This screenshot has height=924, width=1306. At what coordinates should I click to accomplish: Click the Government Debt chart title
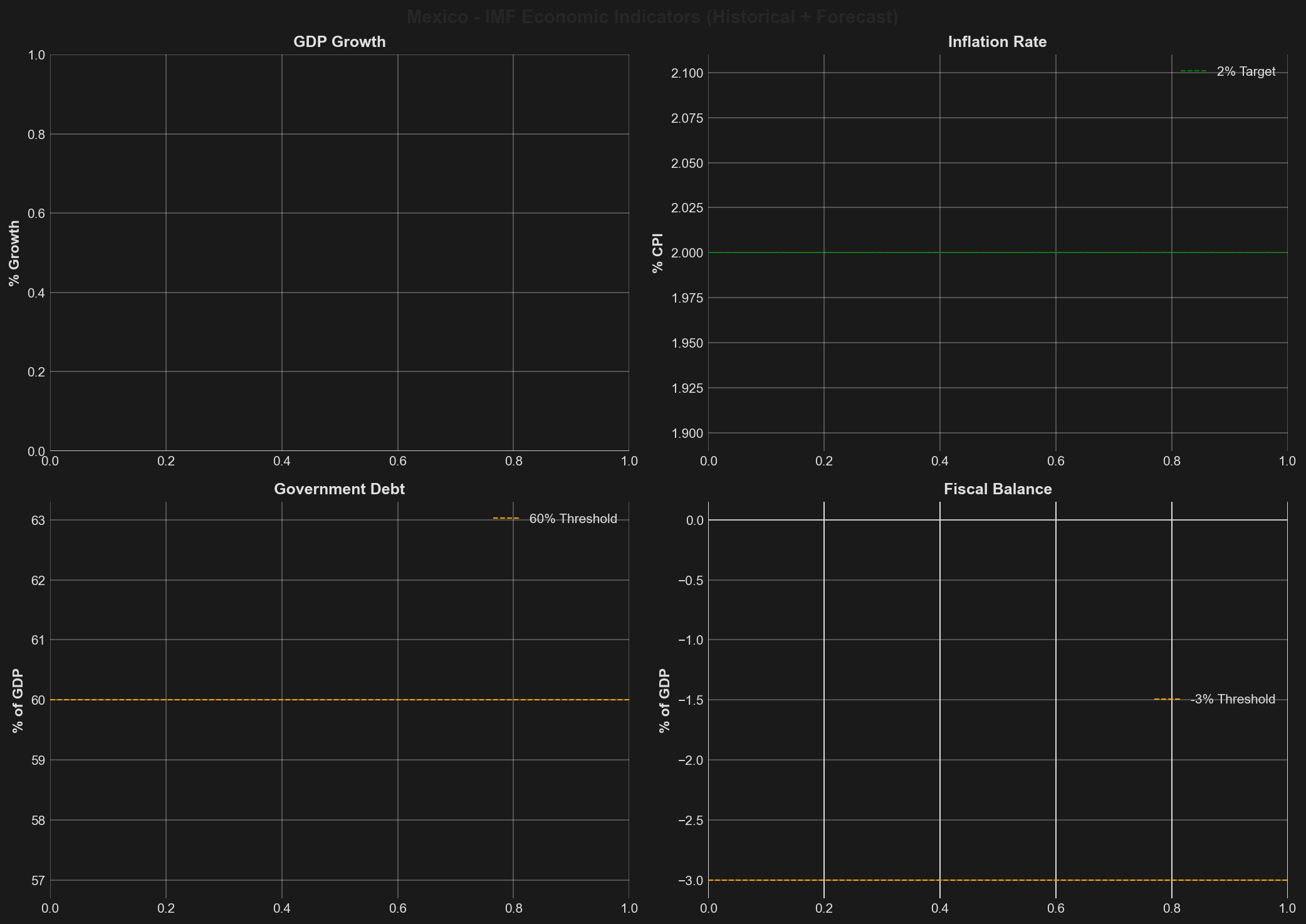(339, 489)
